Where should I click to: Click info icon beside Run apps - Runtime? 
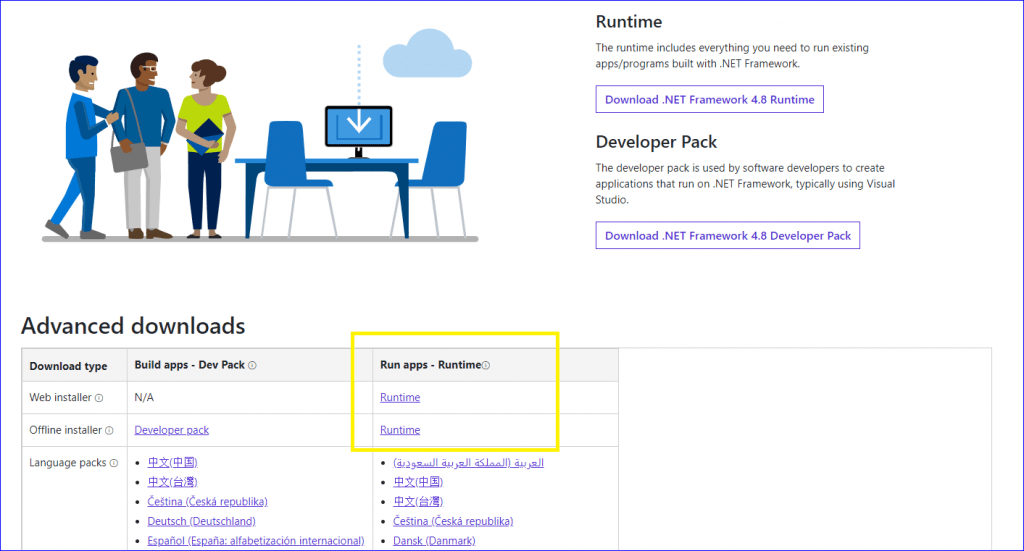pyautogui.click(x=485, y=366)
